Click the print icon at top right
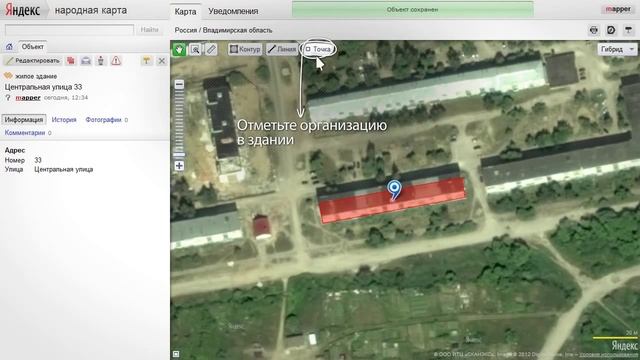Screen dimensions: 640x360 (594, 30)
